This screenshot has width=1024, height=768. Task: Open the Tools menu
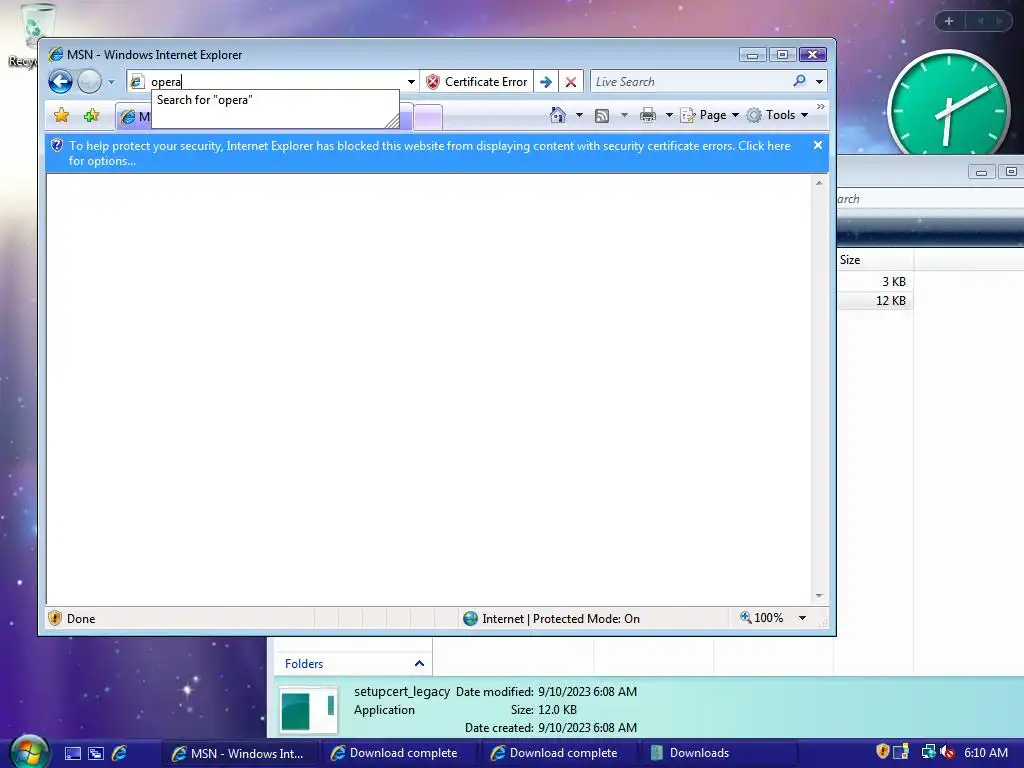tap(778, 115)
